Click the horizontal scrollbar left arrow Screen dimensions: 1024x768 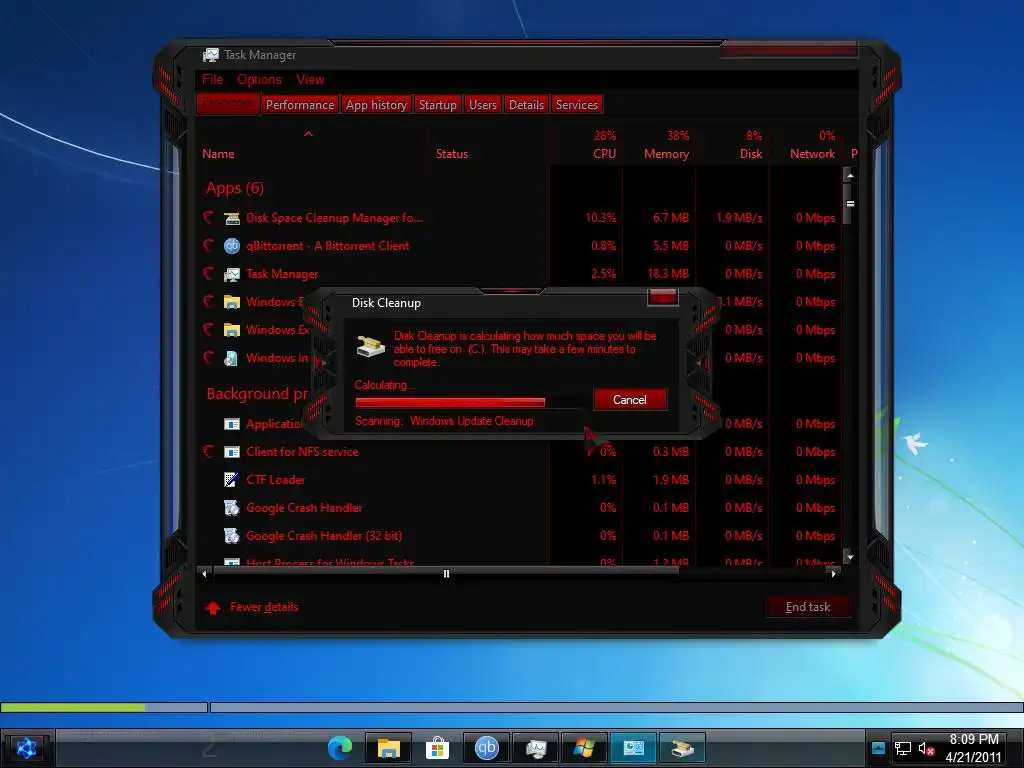(x=204, y=573)
